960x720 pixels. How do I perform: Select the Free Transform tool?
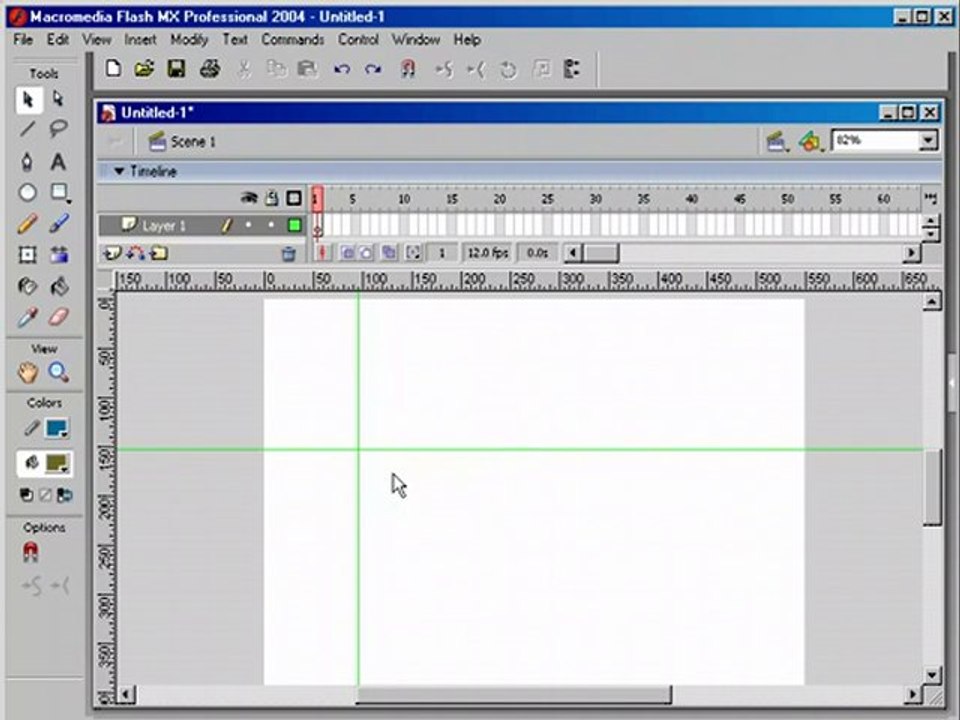tap(27, 255)
